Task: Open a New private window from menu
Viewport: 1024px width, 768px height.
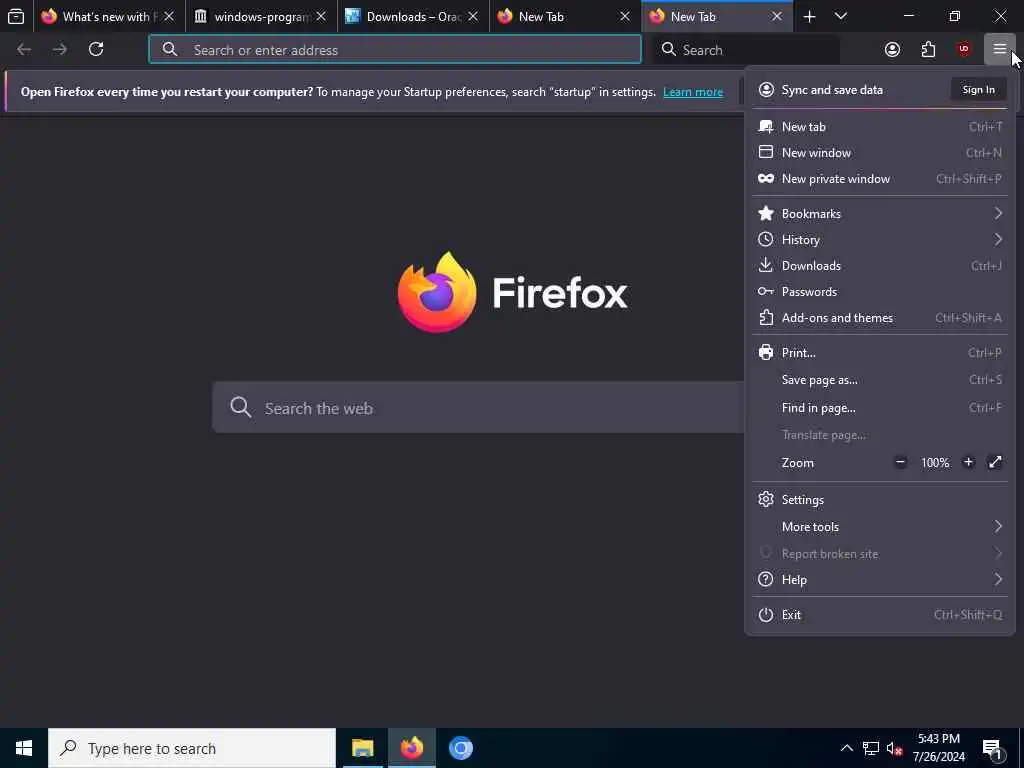Action: pyautogui.click(x=880, y=179)
